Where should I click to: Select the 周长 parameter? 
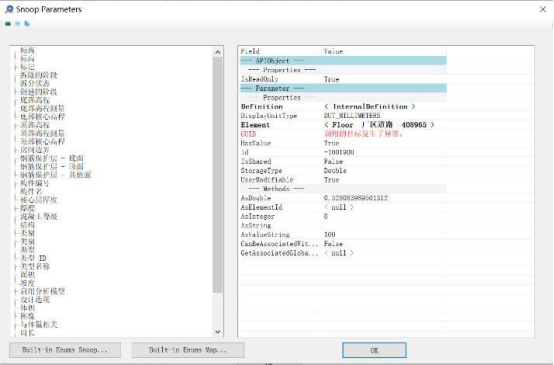pos(27,333)
